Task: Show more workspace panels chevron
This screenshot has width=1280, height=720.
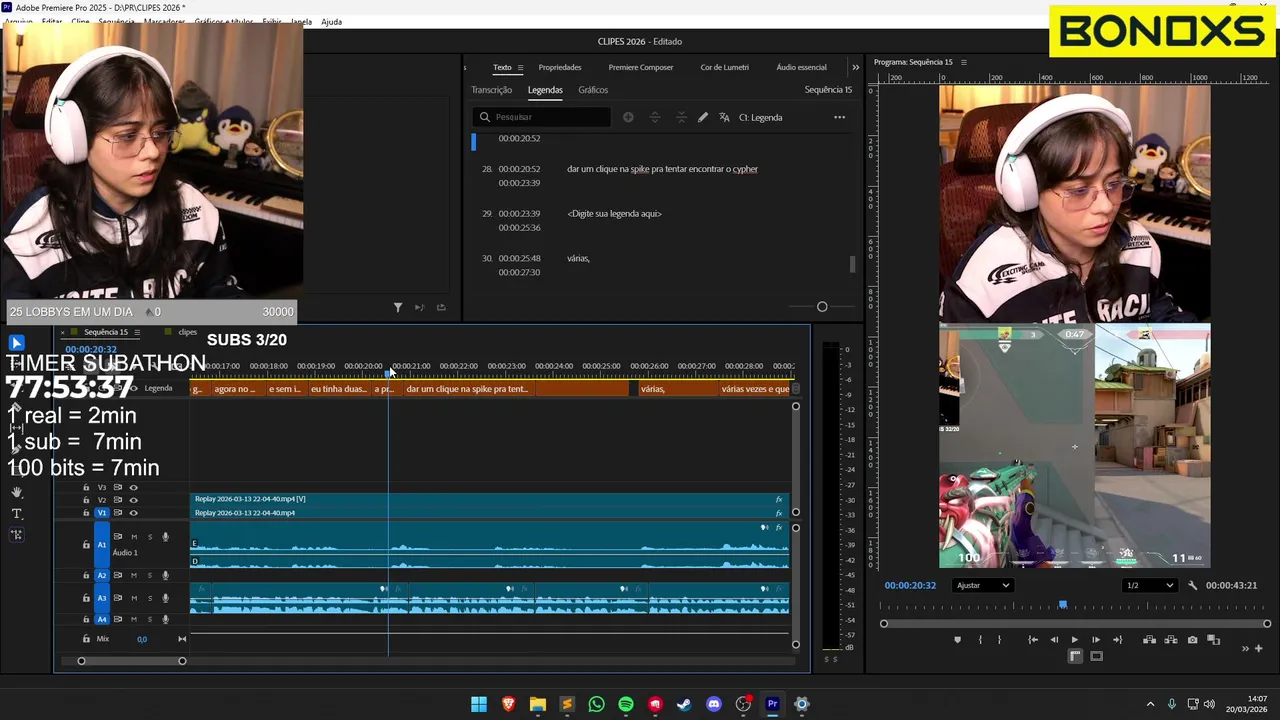Action: [855, 67]
